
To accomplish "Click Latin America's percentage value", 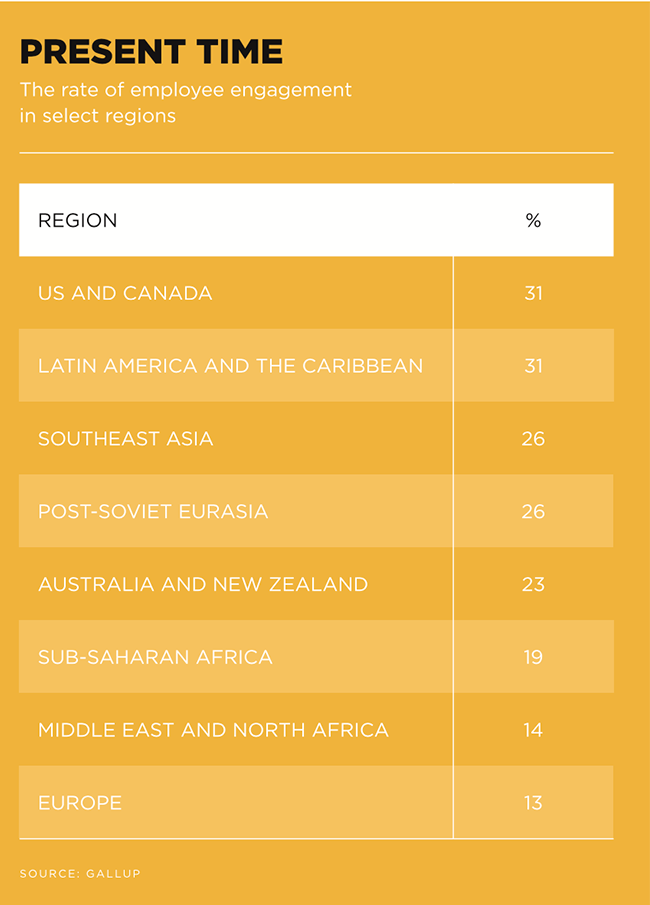I will pyautogui.click(x=533, y=366).
